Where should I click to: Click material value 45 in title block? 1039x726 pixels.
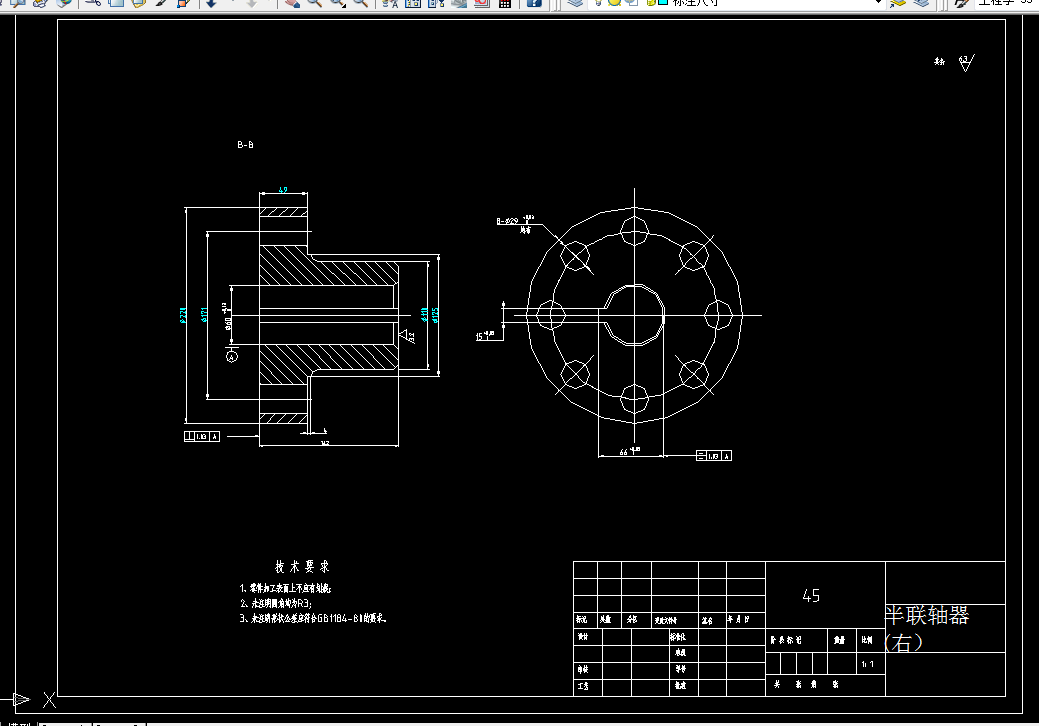(811, 596)
